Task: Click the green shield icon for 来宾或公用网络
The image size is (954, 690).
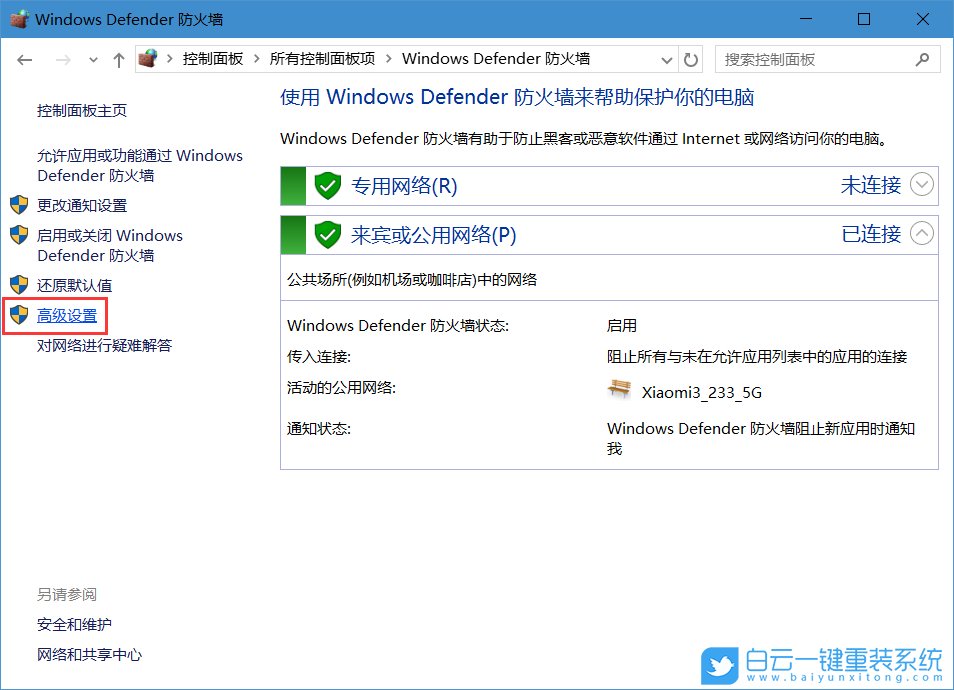Action: (328, 235)
